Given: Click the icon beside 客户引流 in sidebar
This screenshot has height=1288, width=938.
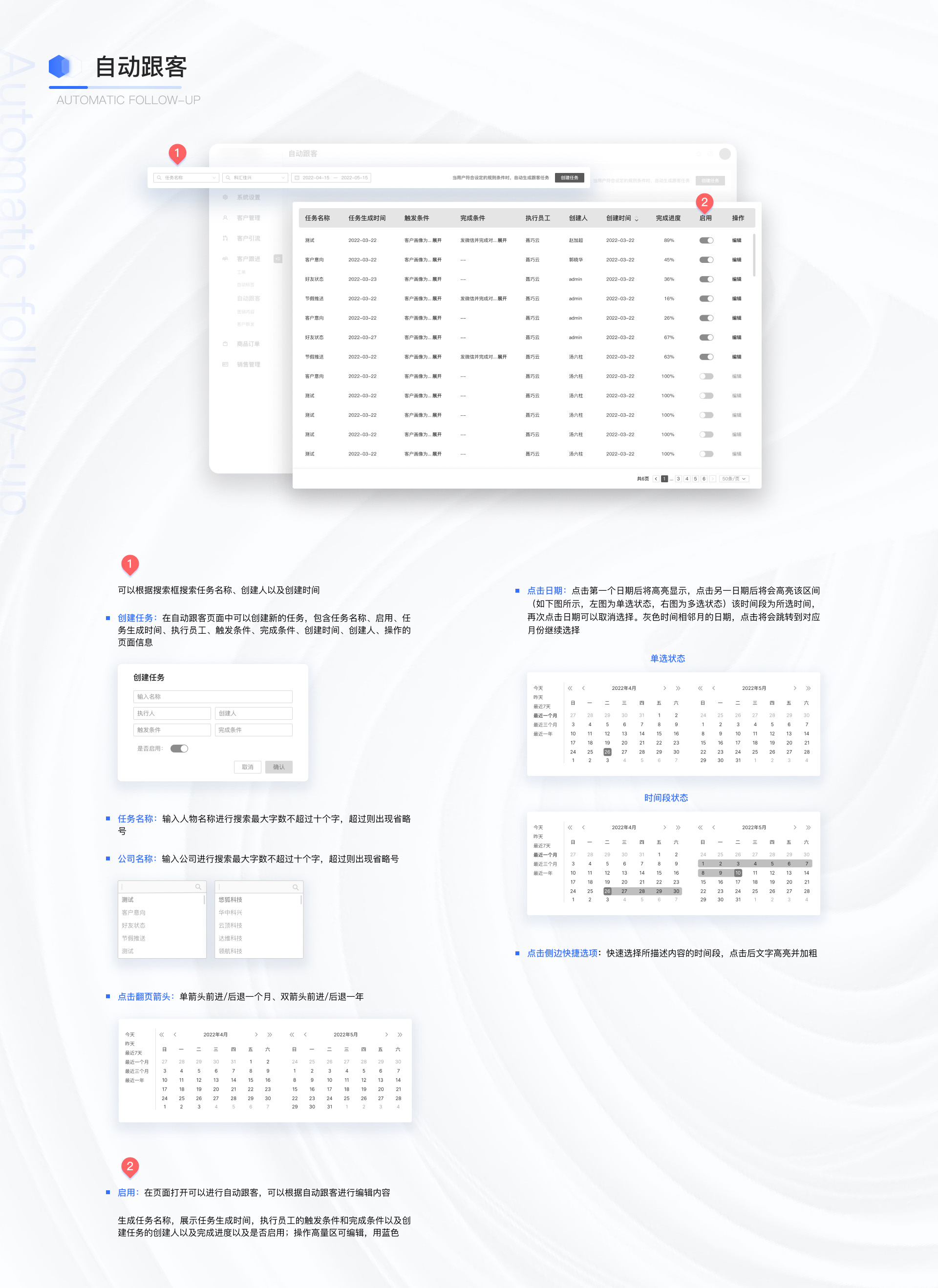Looking at the screenshot, I should (225, 238).
